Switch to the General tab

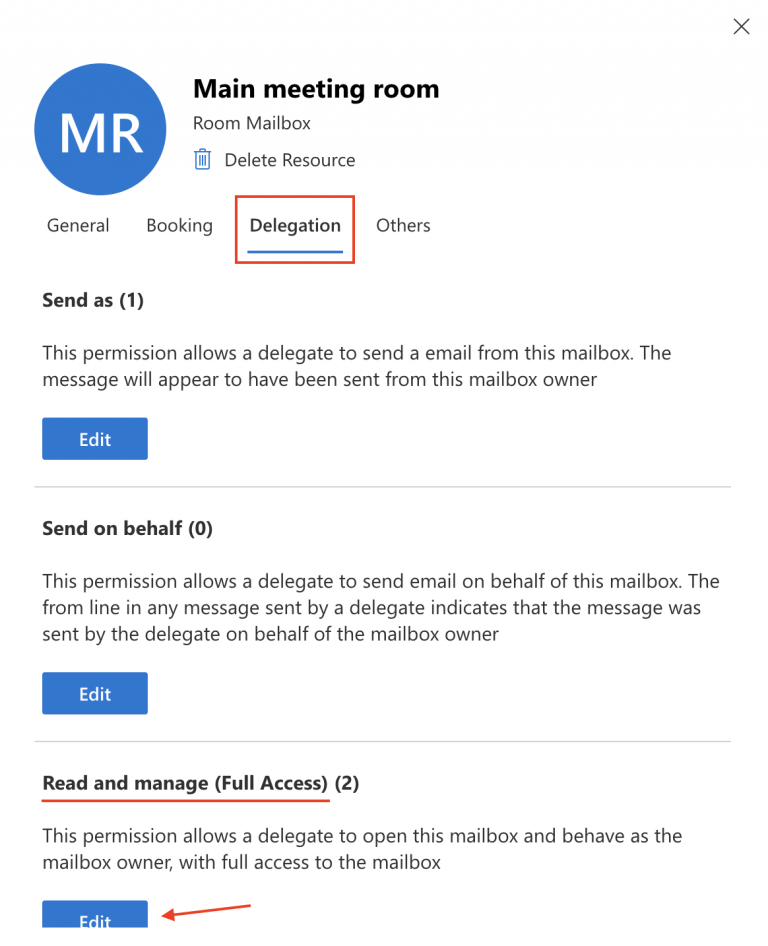(78, 226)
